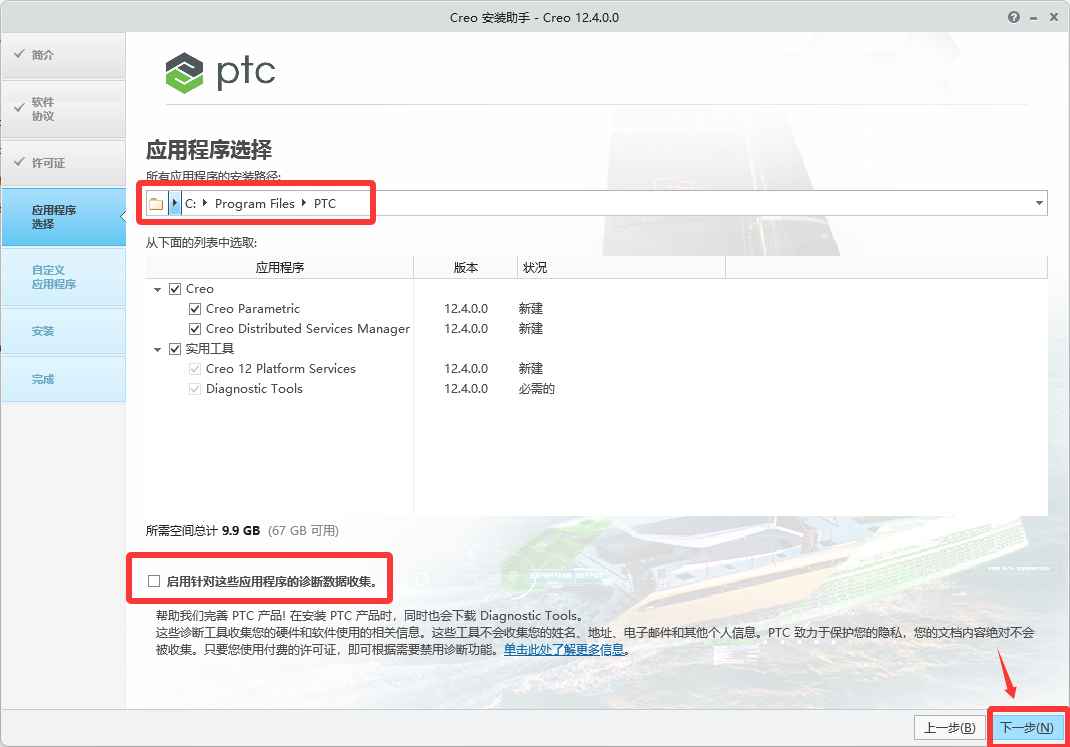Open the installation path dropdown list

[1038, 202]
